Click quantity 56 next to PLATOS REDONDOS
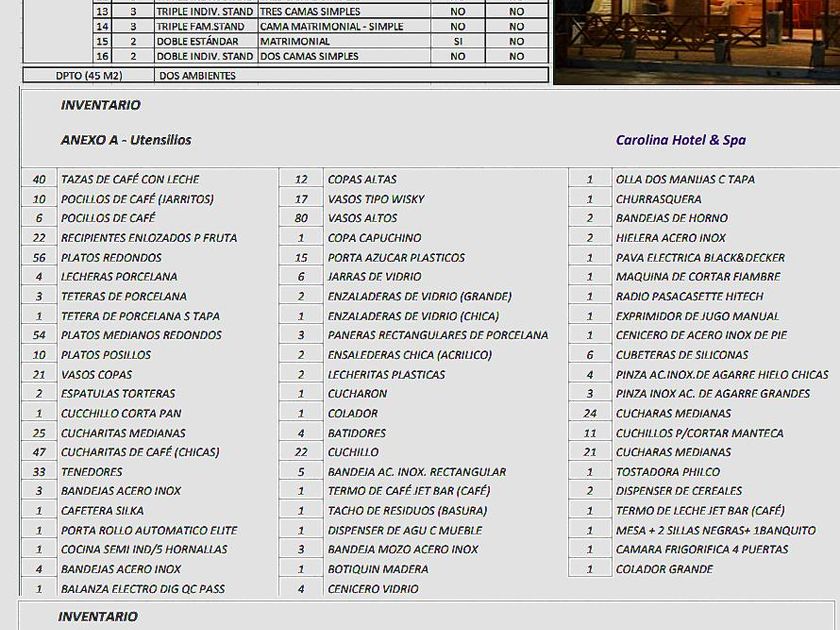 (39, 258)
